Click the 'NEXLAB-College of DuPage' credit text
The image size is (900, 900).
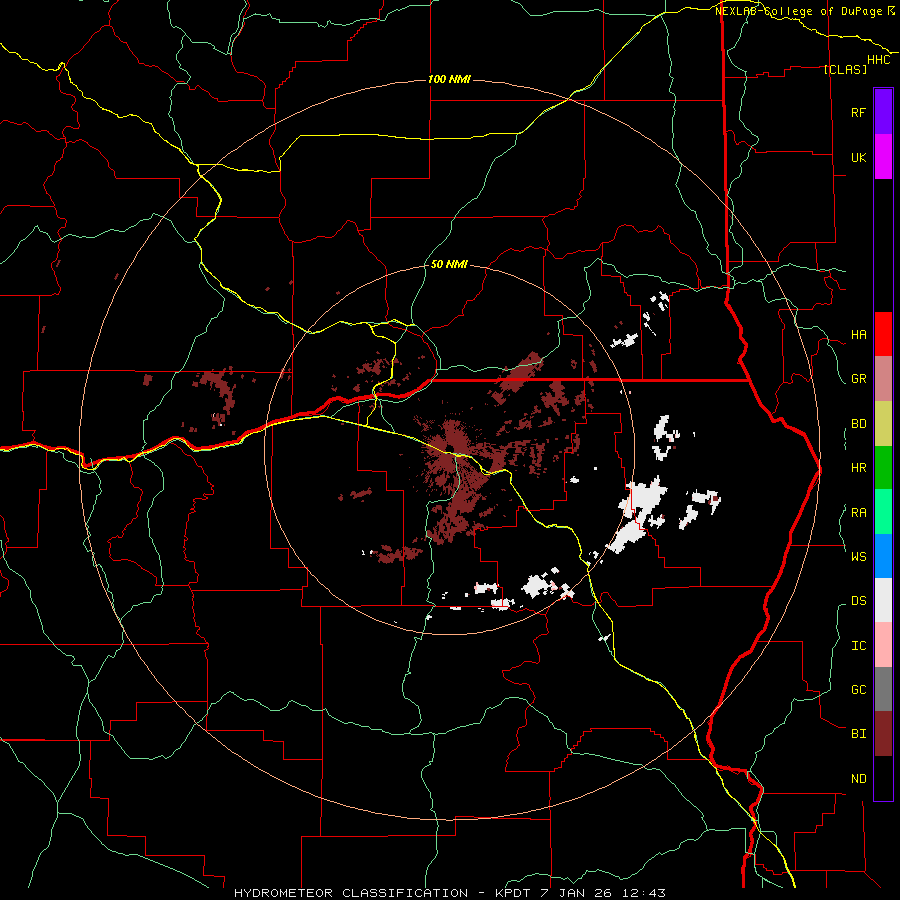click(798, 11)
